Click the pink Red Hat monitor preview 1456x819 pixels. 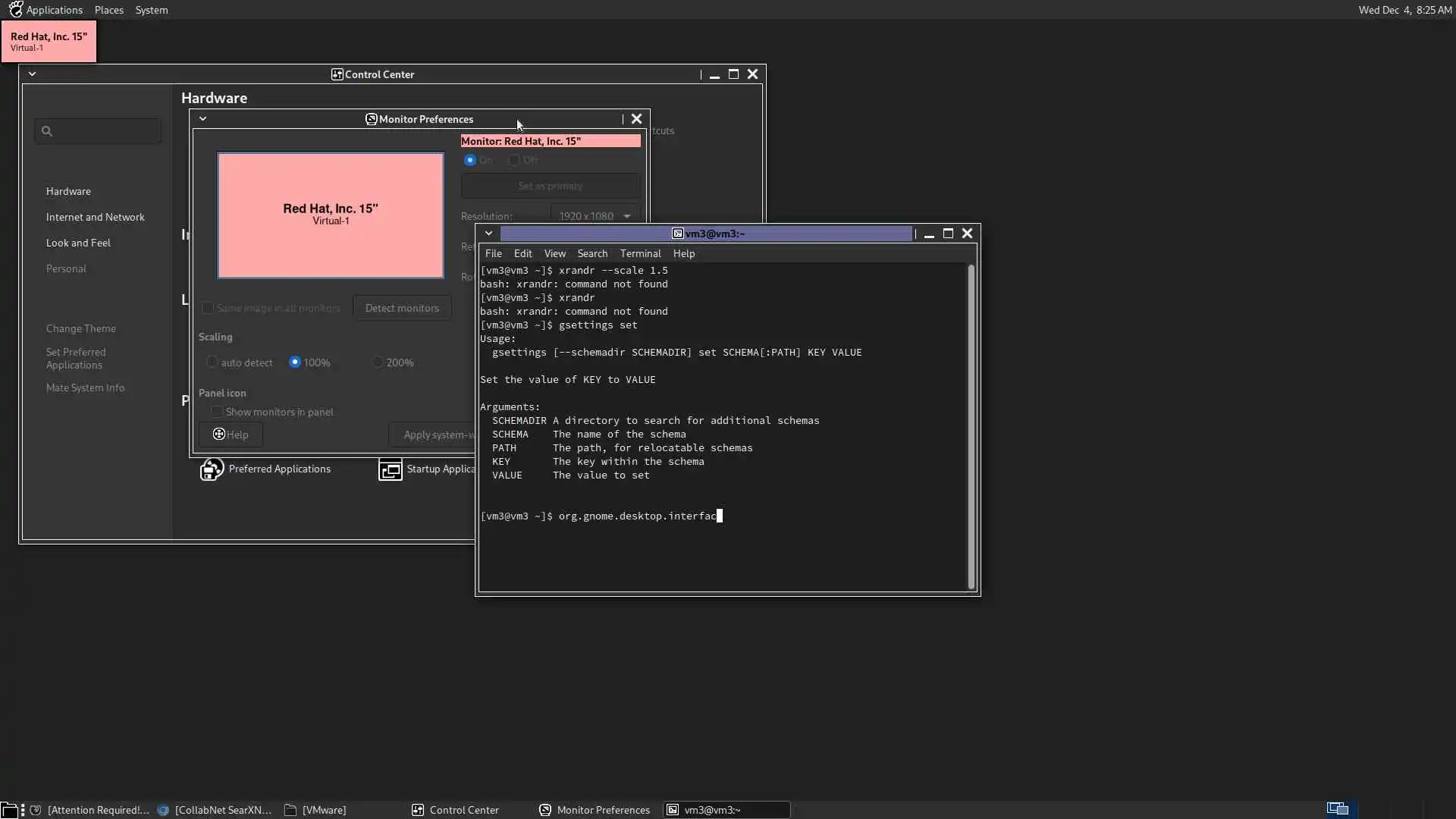(331, 215)
